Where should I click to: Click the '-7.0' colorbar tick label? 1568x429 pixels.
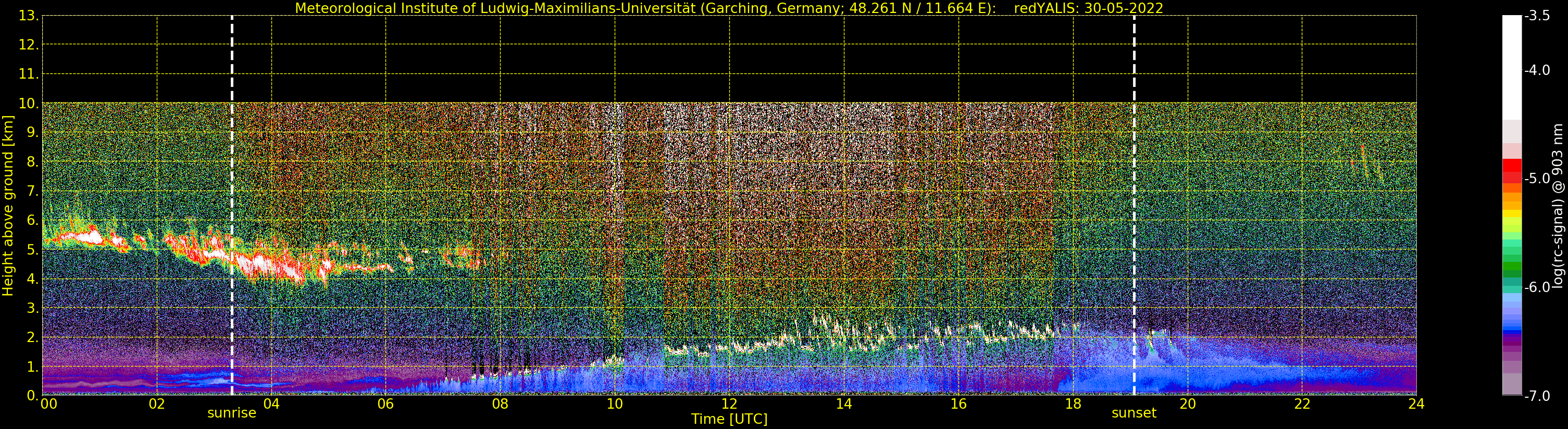1537,396
